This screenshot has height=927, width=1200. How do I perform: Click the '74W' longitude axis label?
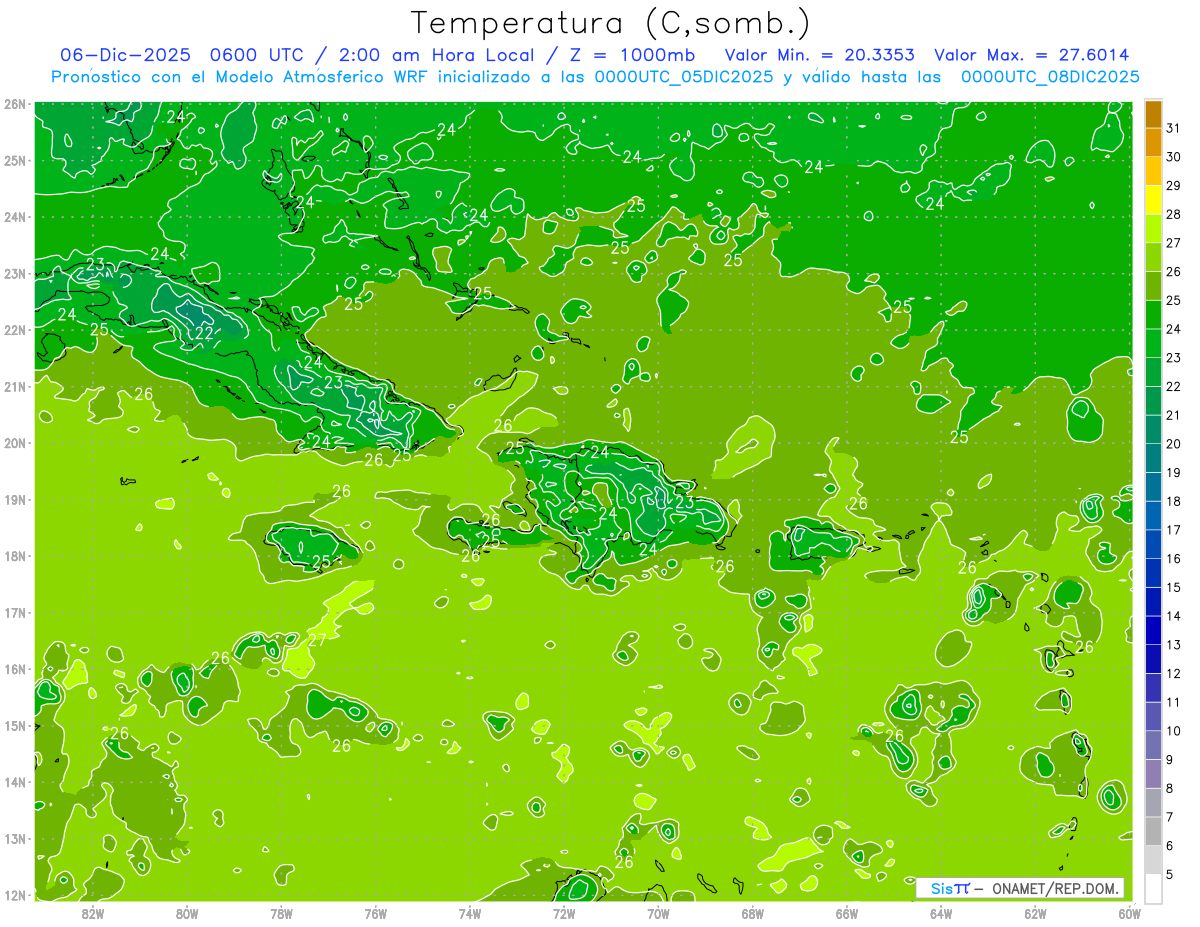[470, 913]
